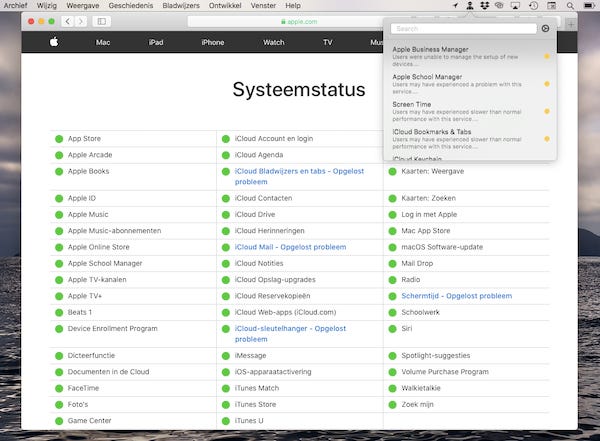Open the Help menu

[x=293, y=5]
